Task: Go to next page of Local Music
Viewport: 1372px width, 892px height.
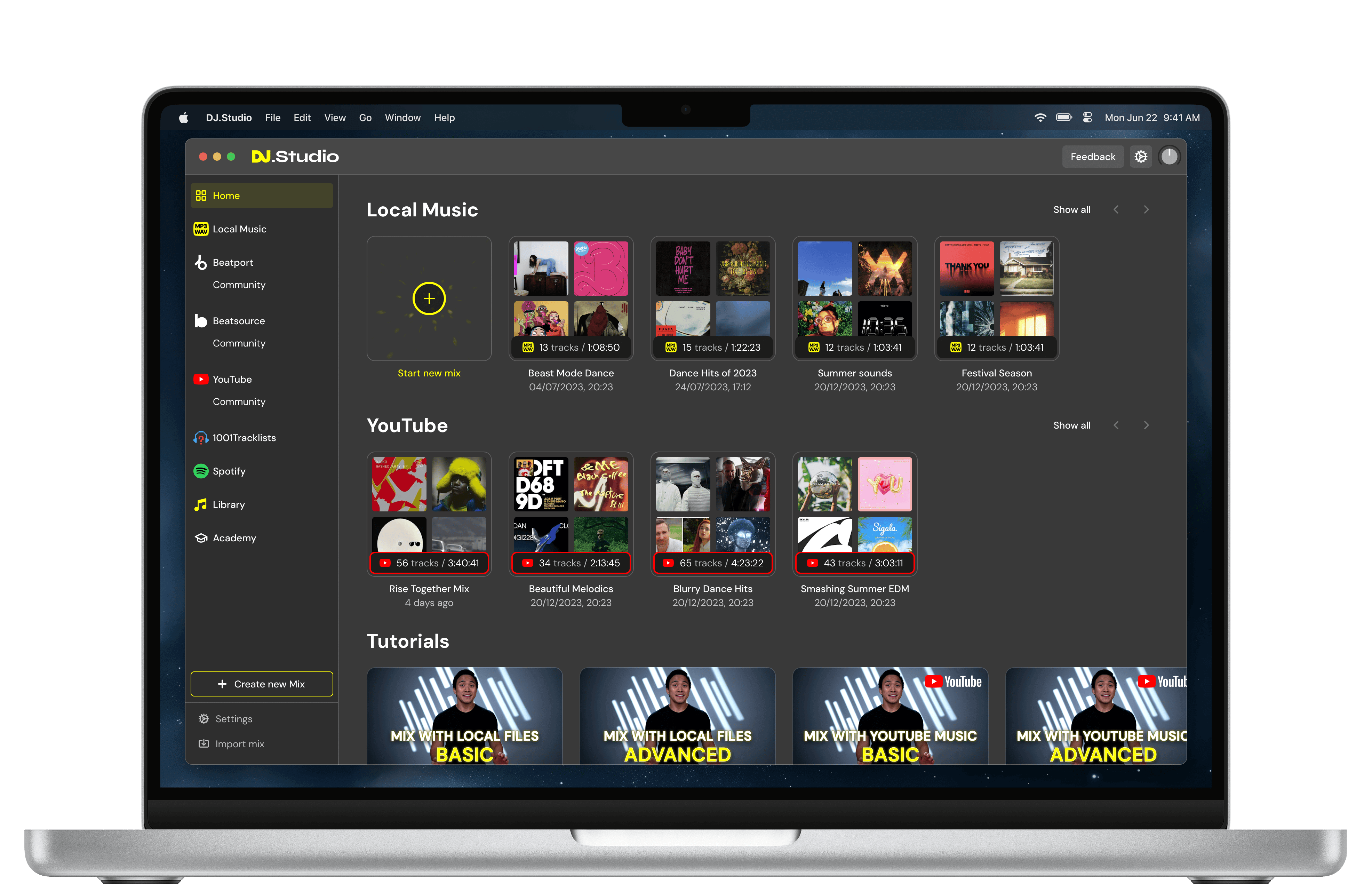Action: (x=1146, y=210)
